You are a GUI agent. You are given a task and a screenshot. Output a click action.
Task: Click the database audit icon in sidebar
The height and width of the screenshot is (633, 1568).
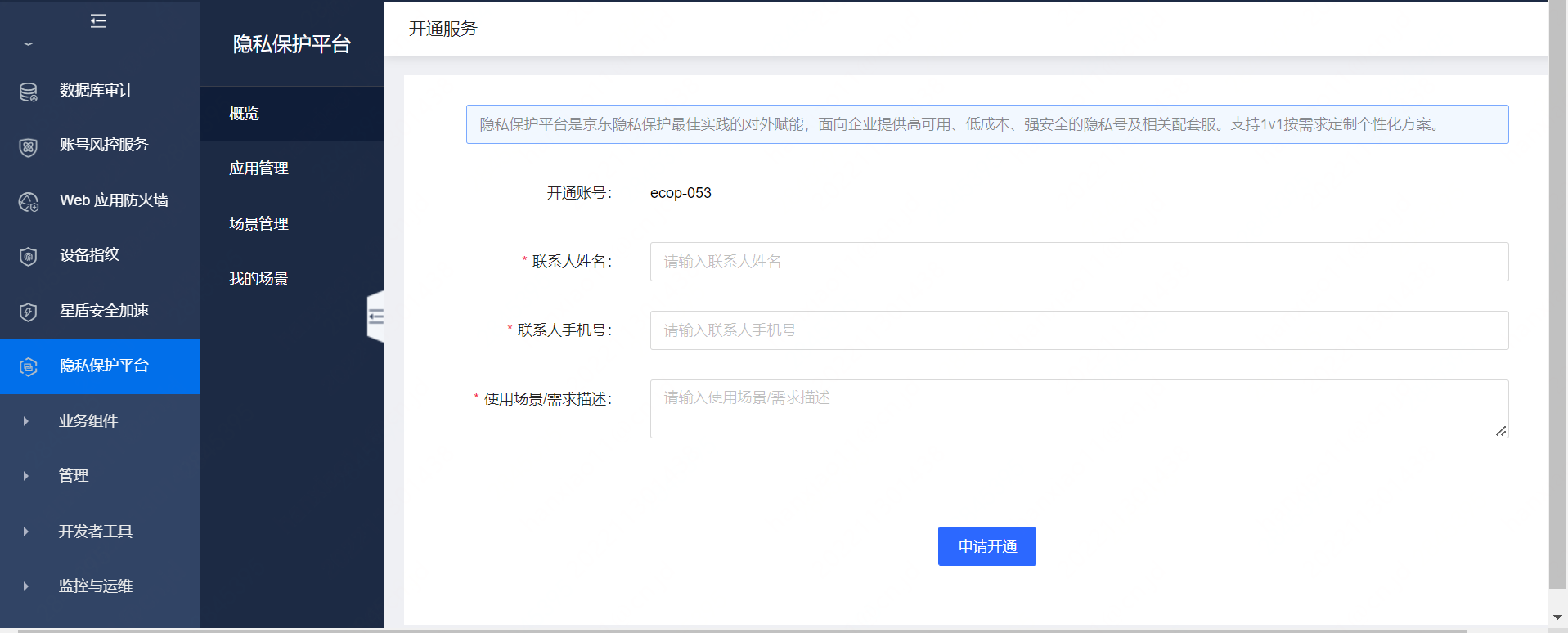29,92
